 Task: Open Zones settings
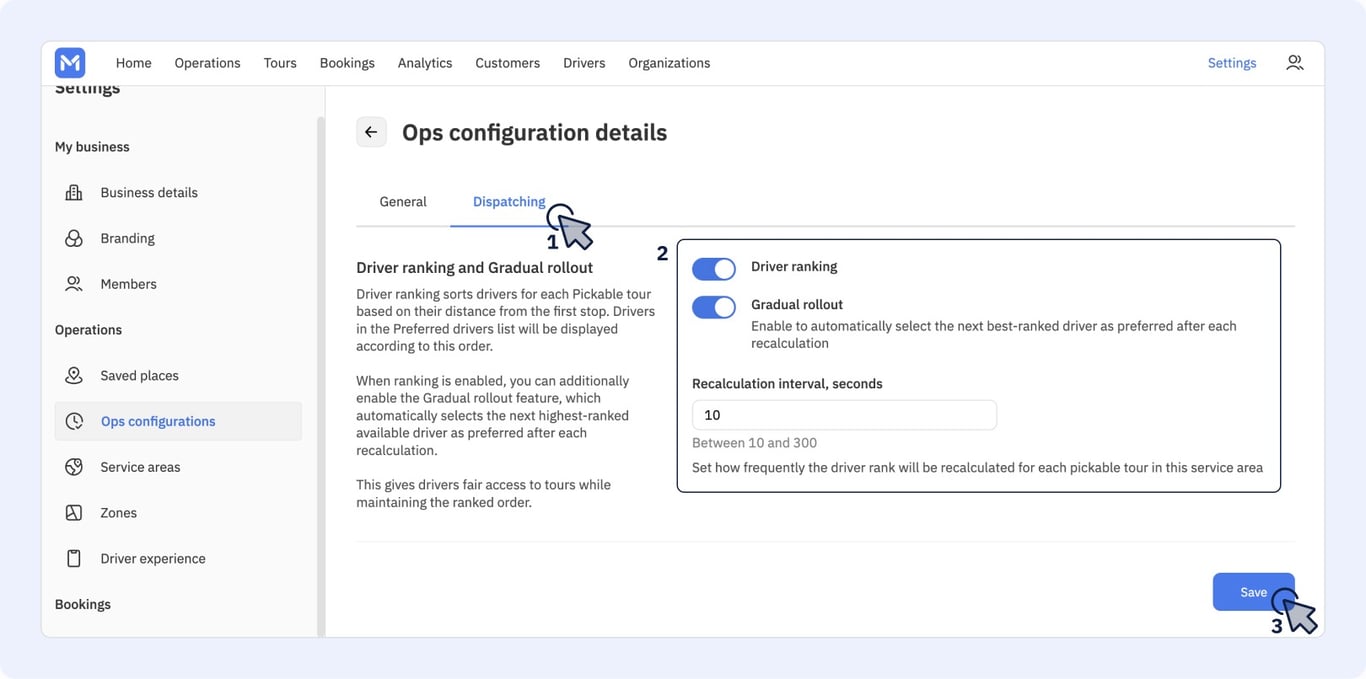click(178, 513)
